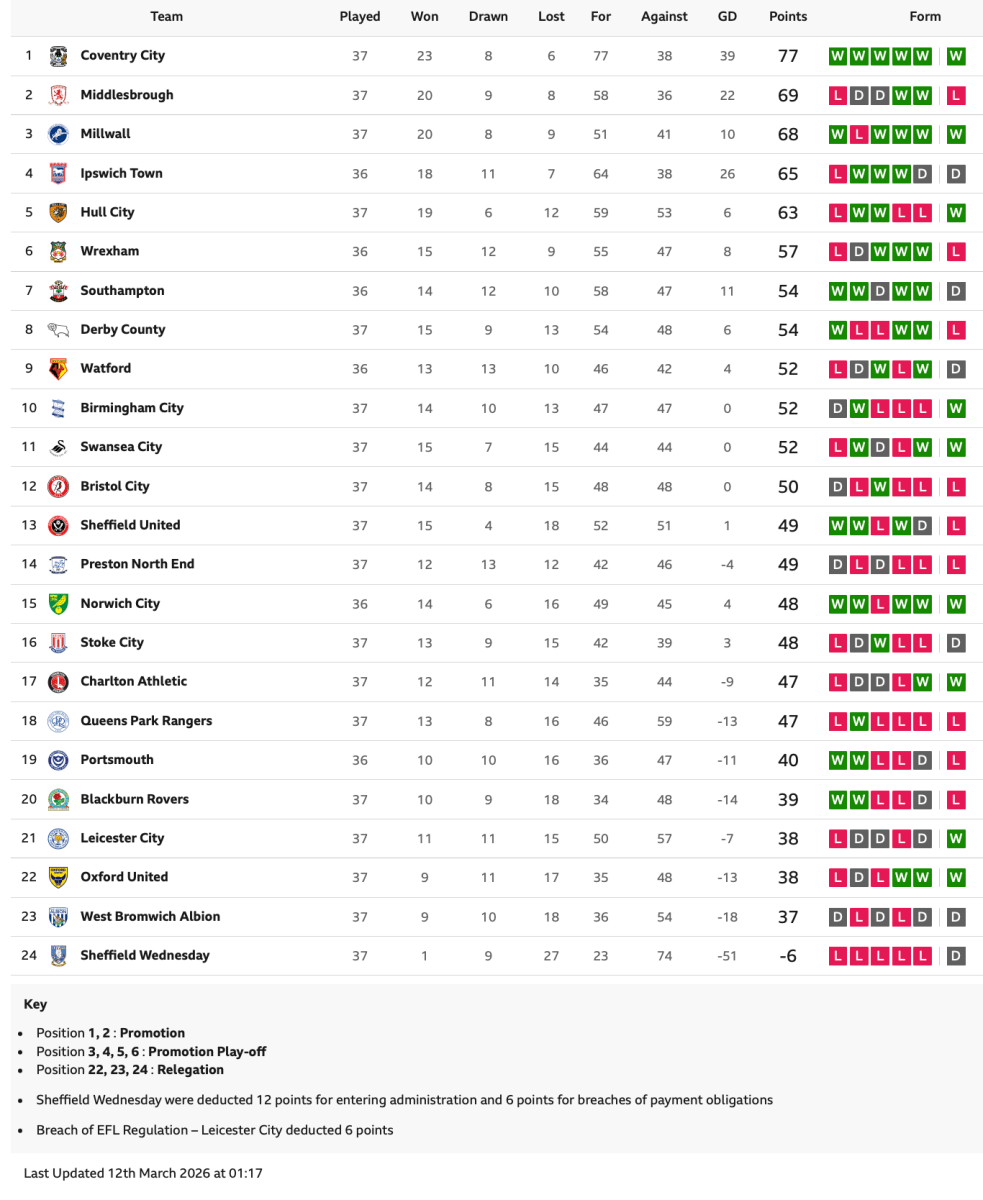The image size is (983, 1200).
Task: Select the Queens Park Rangers link
Action: [x=146, y=720]
